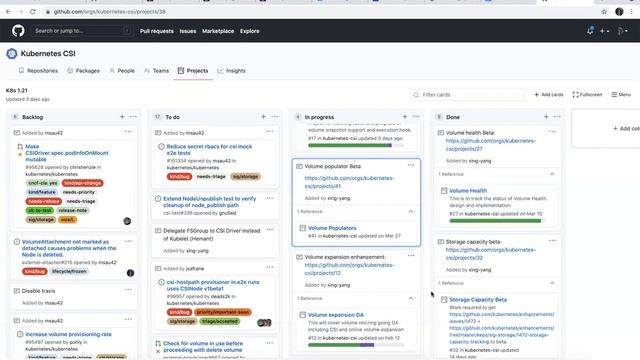
Task: Open the project Menu
Action: 621,95
